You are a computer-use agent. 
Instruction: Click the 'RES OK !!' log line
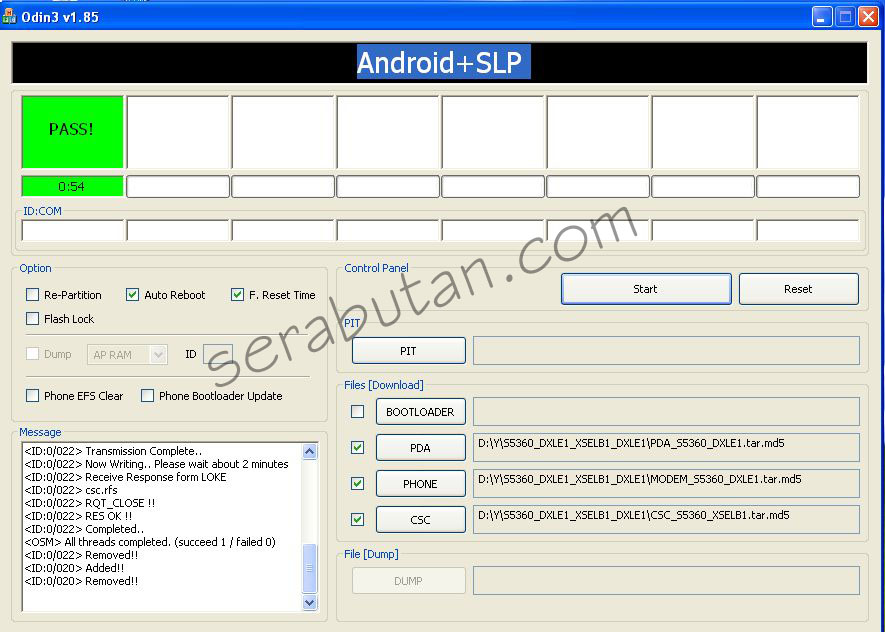point(78,516)
